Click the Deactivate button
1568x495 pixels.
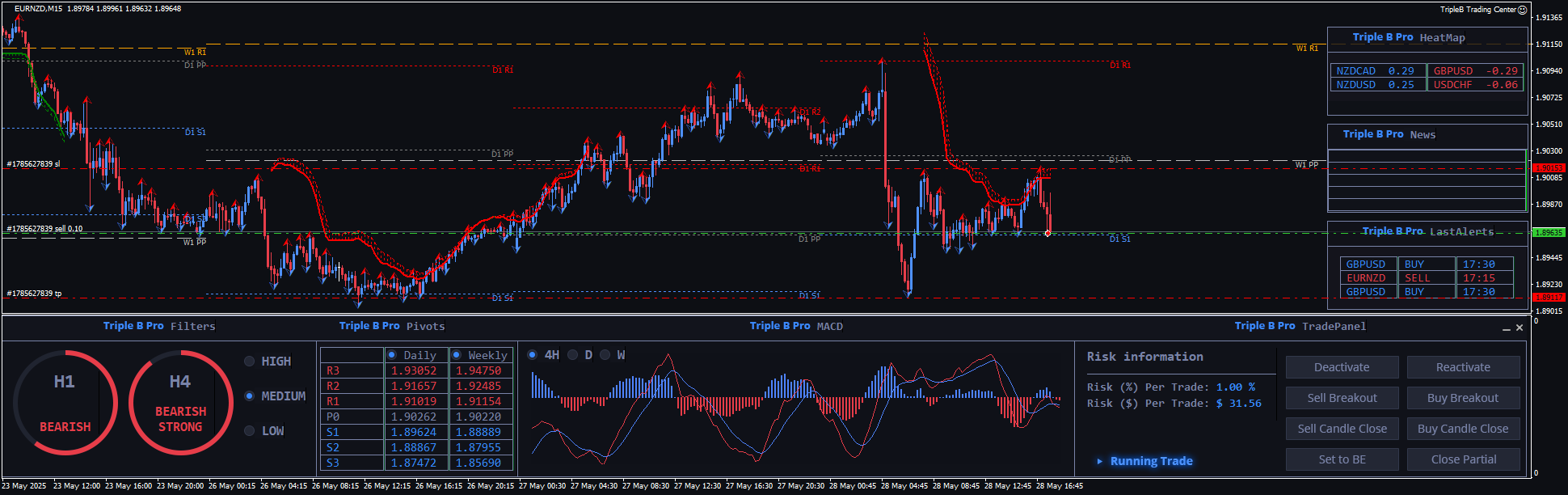[x=1342, y=367]
